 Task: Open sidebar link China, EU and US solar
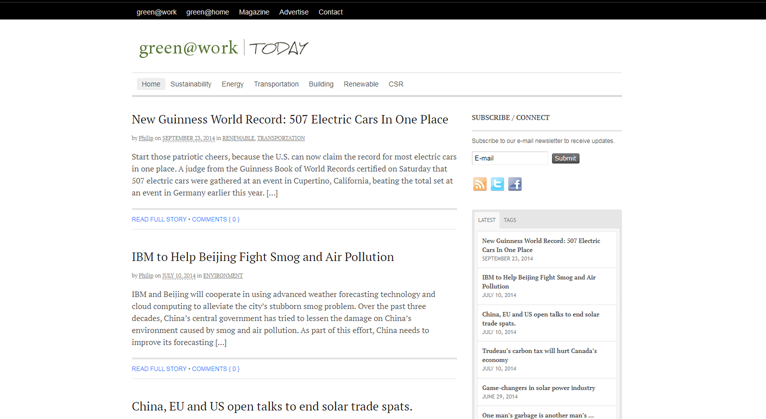tap(540, 318)
